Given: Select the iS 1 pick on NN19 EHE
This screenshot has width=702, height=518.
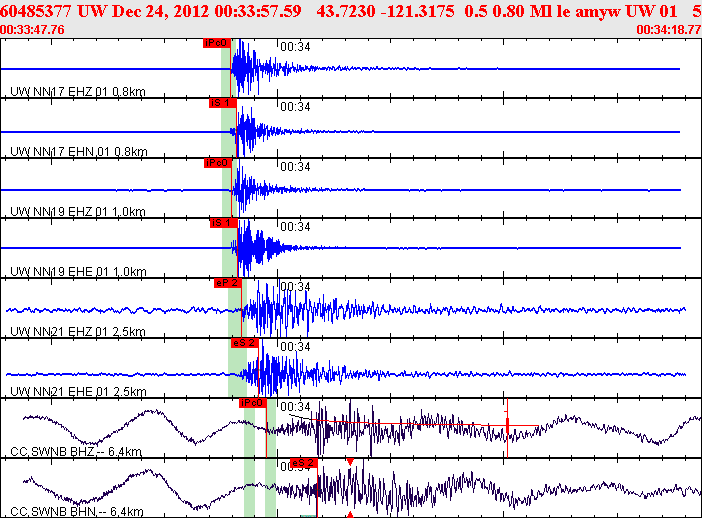Looking at the screenshot, I should (x=223, y=223).
